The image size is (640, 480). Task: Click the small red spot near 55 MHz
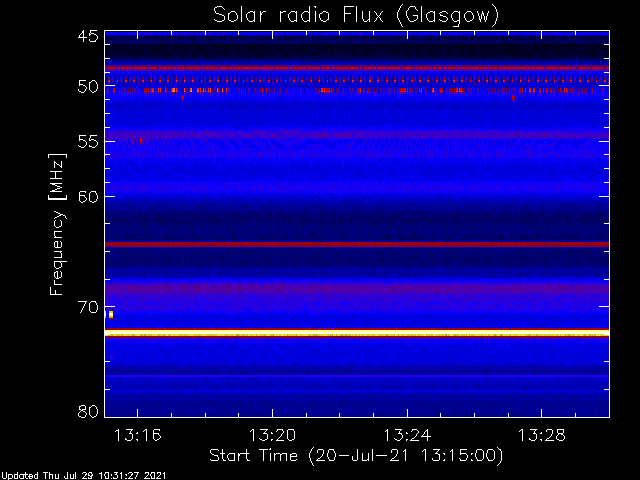point(140,140)
